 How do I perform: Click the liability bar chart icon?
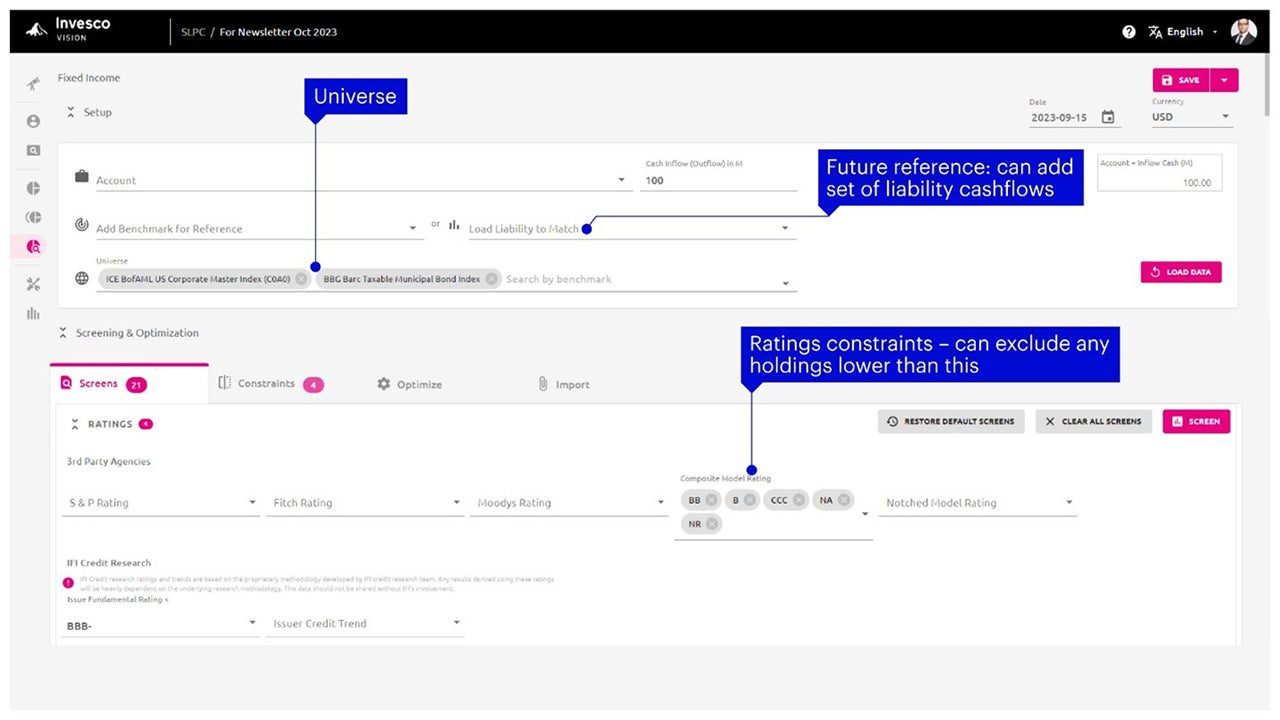coord(454,225)
